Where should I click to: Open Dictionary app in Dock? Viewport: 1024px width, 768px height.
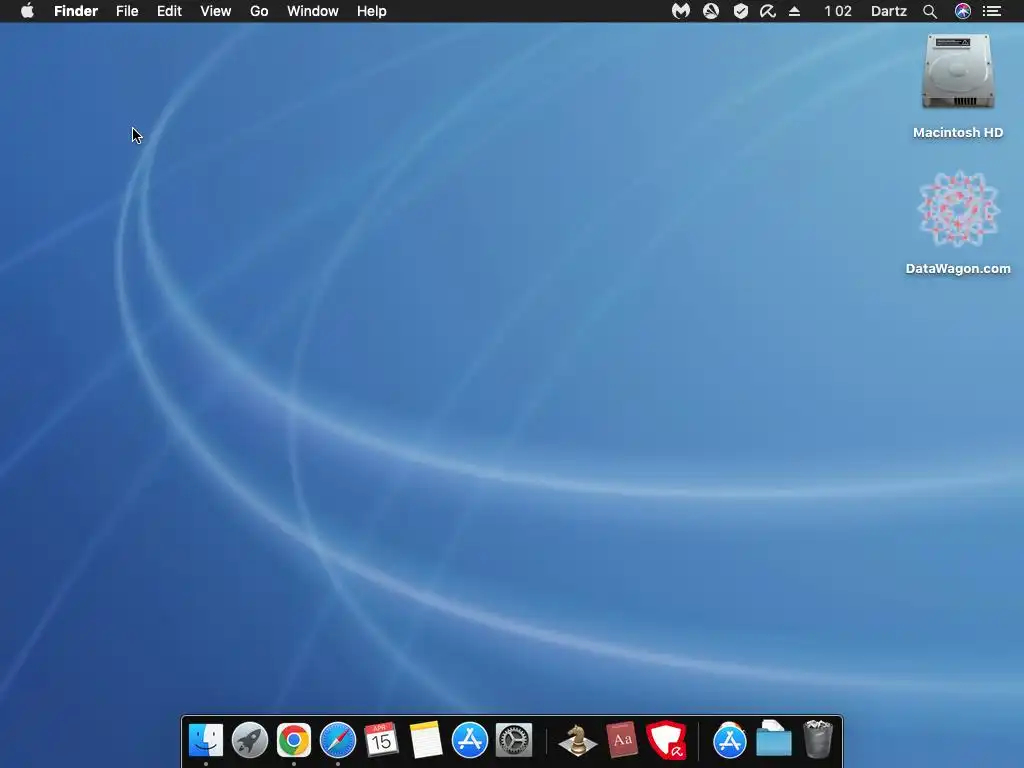click(622, 740)
